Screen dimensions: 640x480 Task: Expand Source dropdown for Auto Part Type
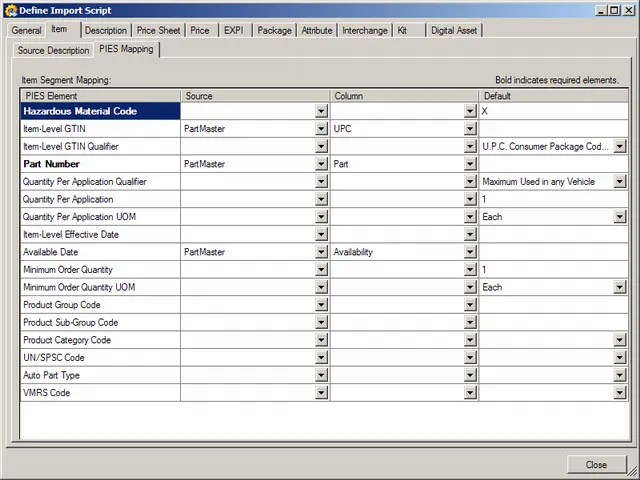[321, 375]
